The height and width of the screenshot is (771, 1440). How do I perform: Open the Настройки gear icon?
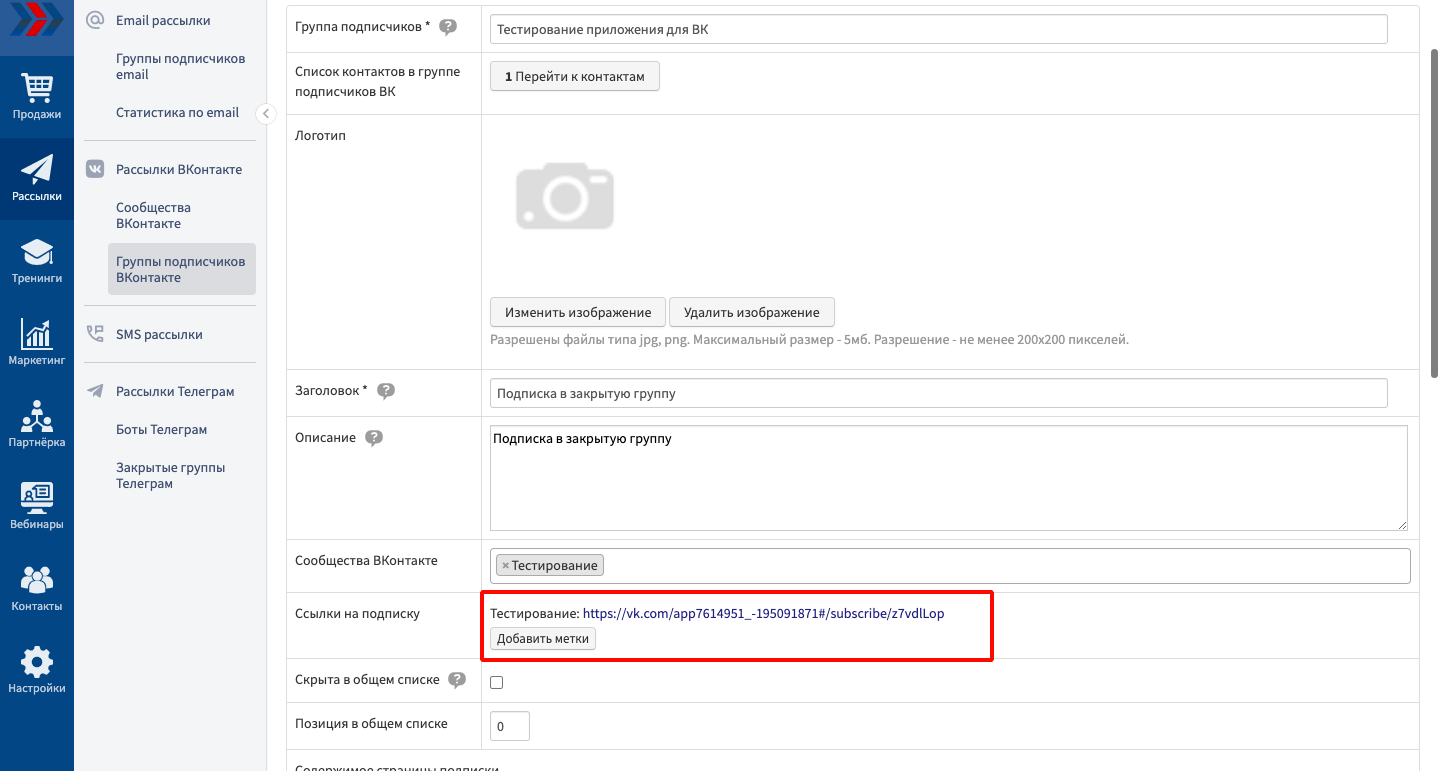point(37,670)
